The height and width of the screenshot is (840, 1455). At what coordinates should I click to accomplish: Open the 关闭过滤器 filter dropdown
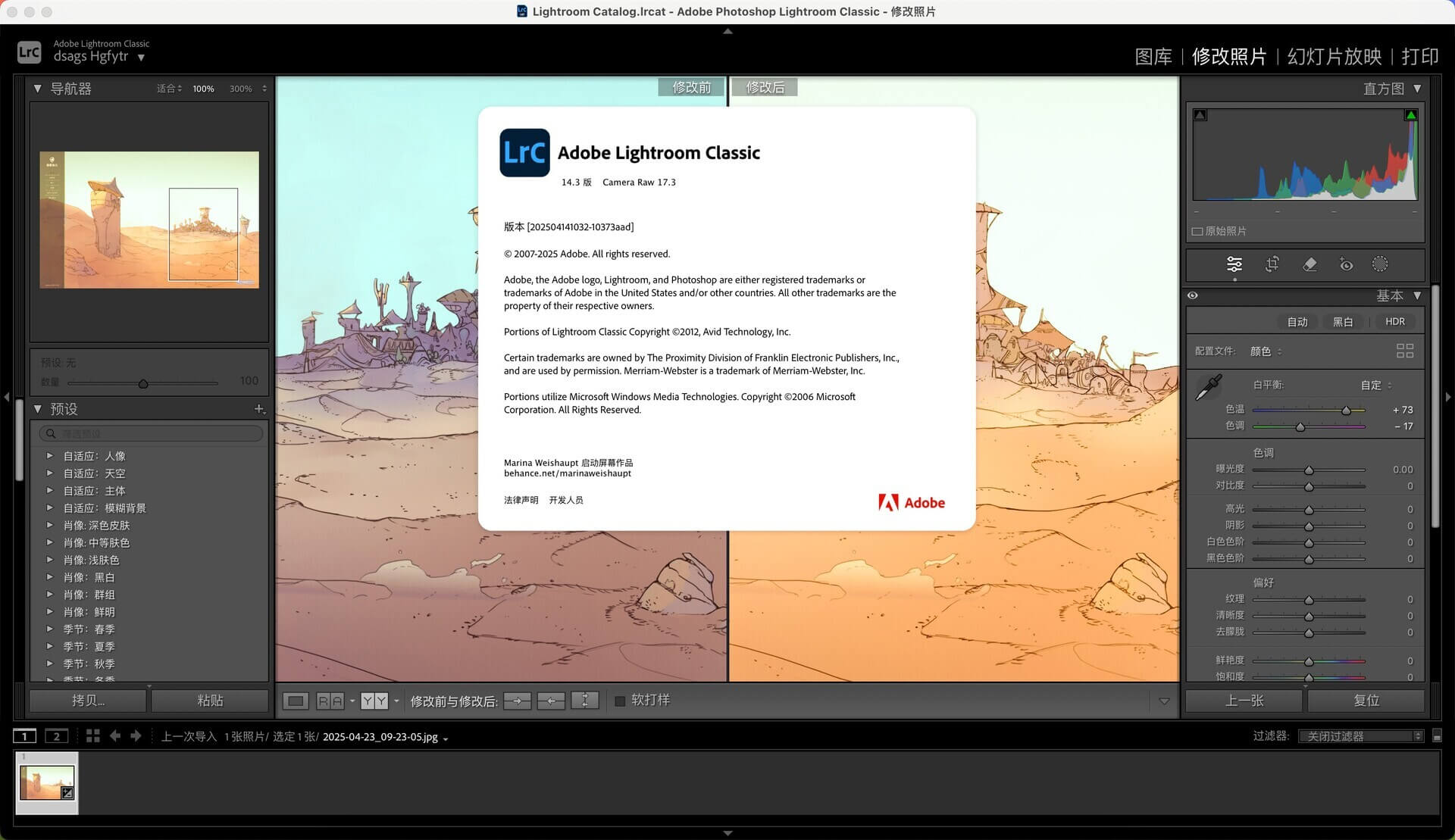[x=1361, y=736]
